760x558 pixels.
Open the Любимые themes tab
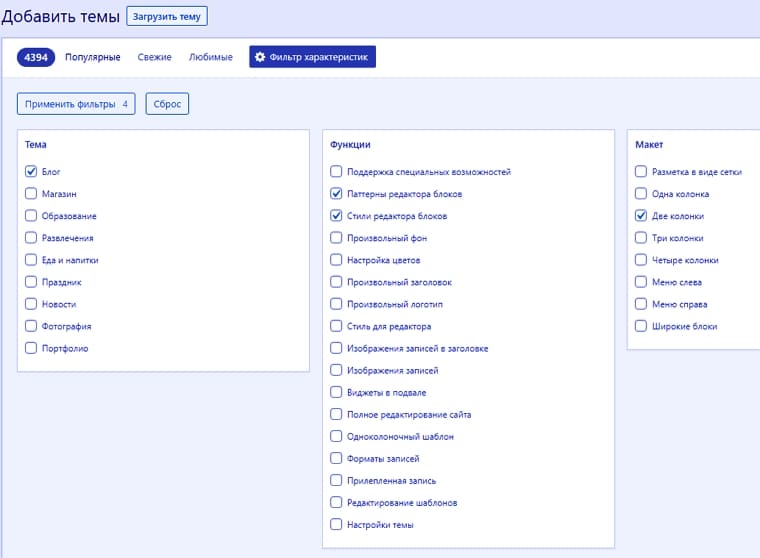point(211,57)
